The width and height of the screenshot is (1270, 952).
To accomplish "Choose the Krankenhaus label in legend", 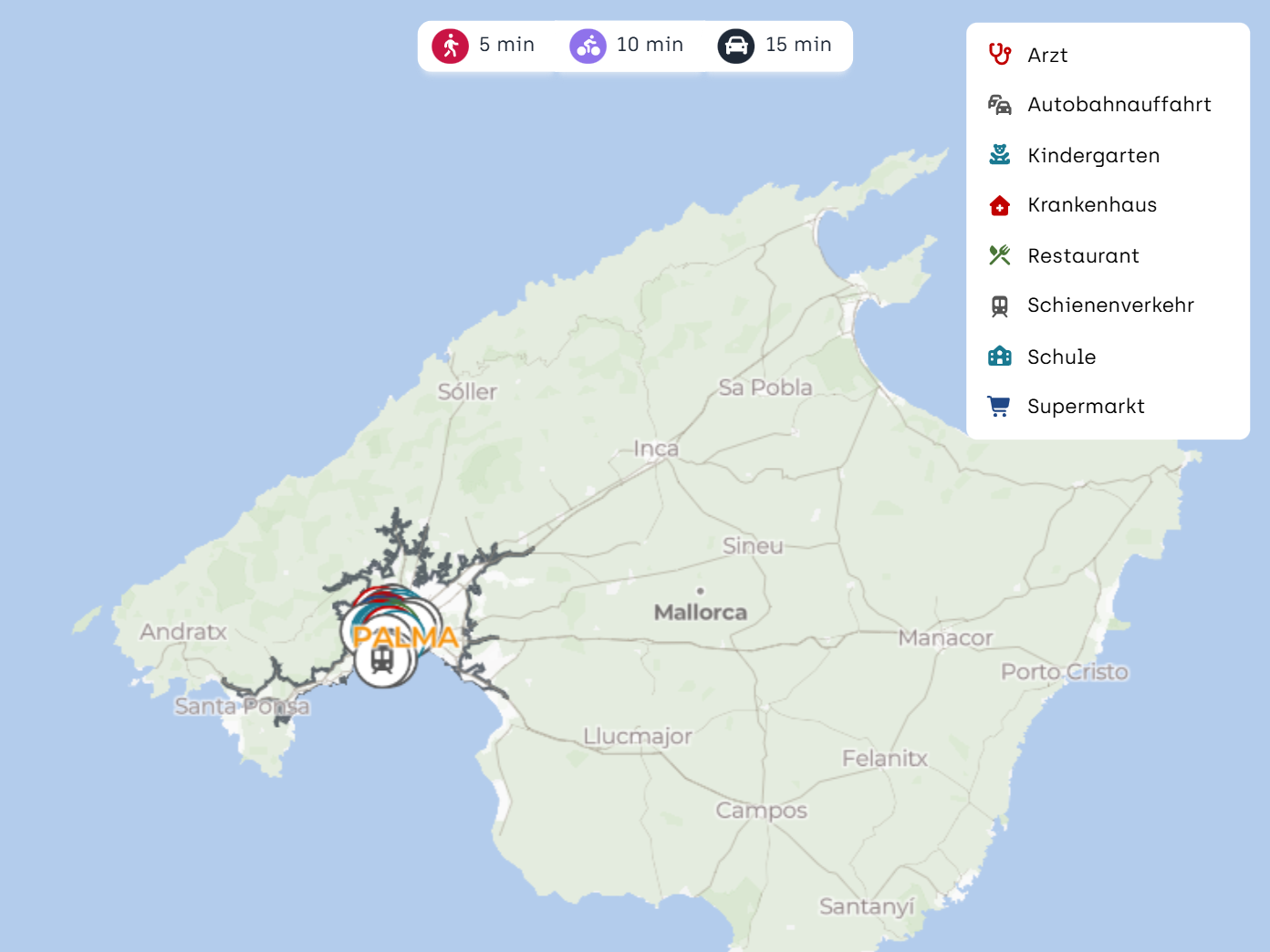I will pos(1092,205).
